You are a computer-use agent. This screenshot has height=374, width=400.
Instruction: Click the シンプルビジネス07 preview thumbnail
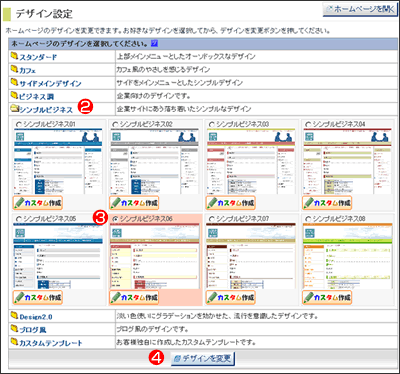[251, 256]
